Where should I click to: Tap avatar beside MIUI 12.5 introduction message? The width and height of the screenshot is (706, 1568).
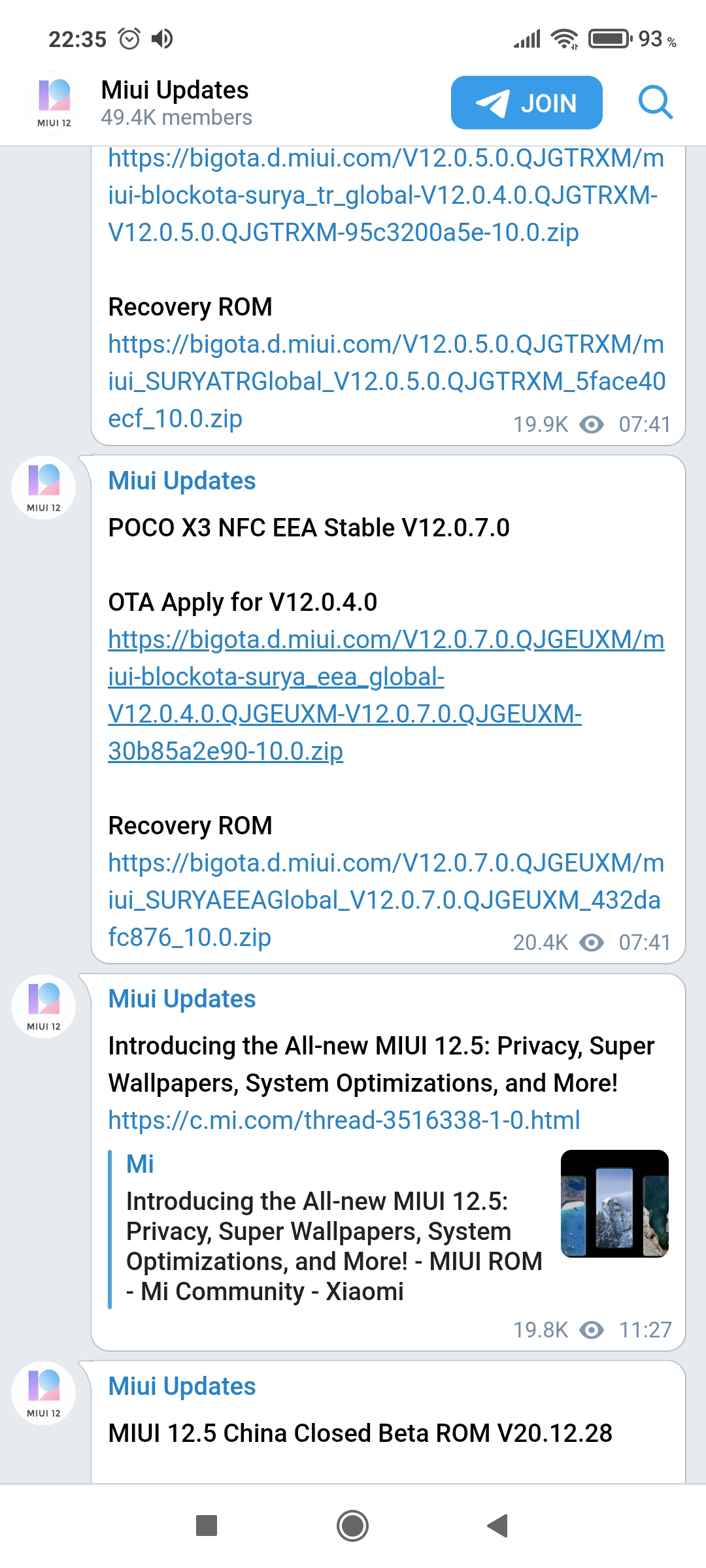[x=44, y=1007]
